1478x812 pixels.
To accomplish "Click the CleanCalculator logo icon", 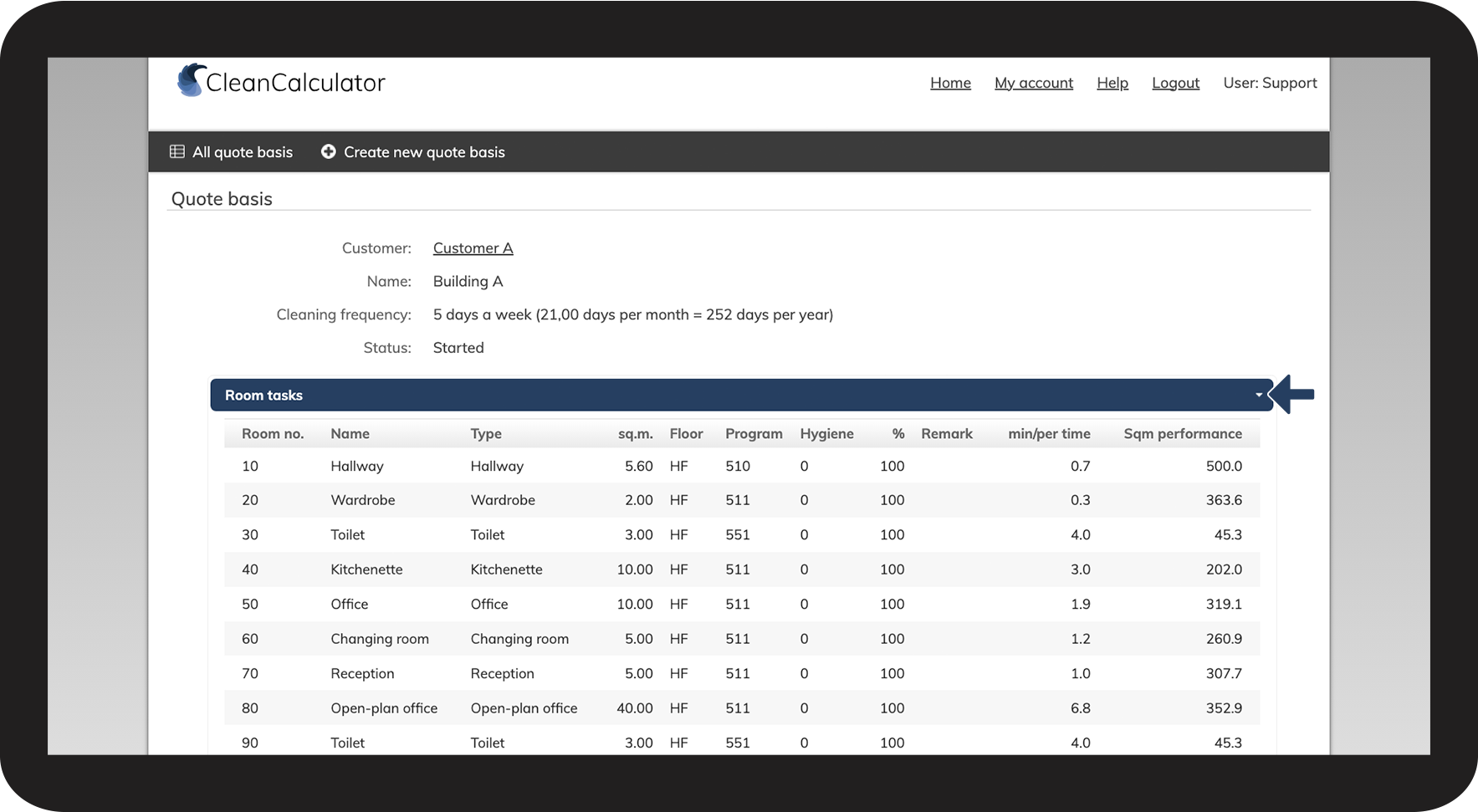I will 191,81.
